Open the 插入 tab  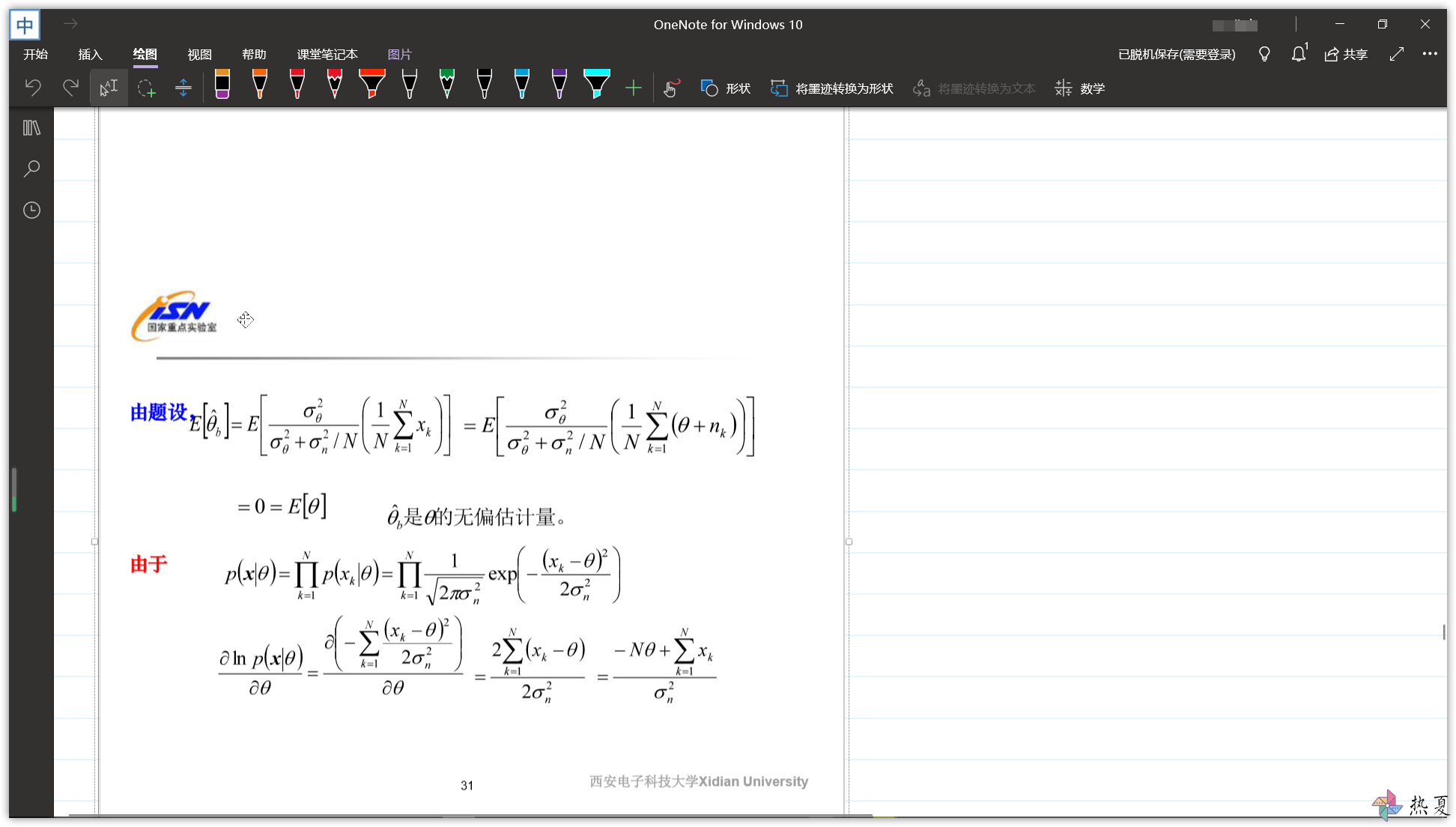(x=90, y=54)
